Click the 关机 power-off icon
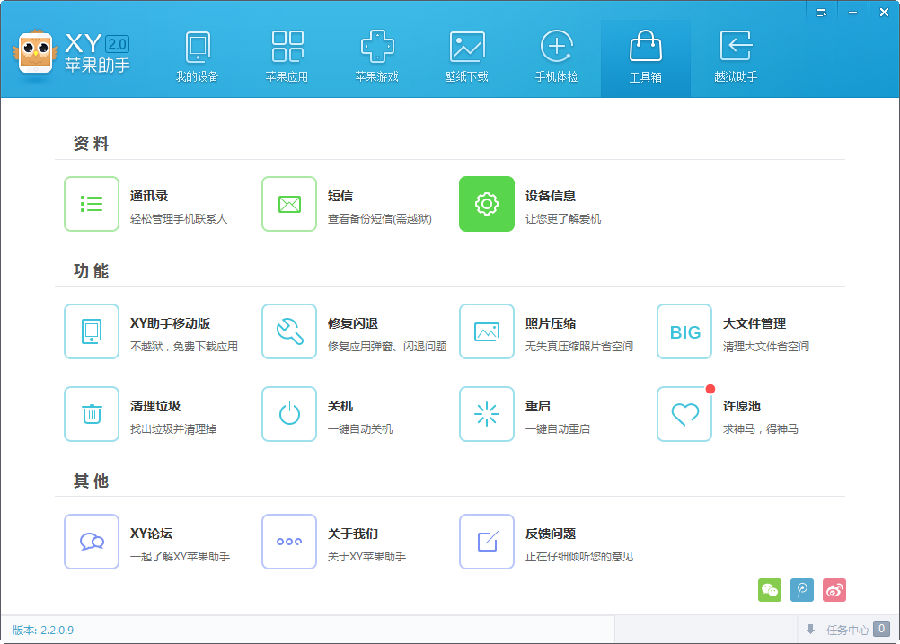Viewport: 900px width, 644px height. (289, 414)
